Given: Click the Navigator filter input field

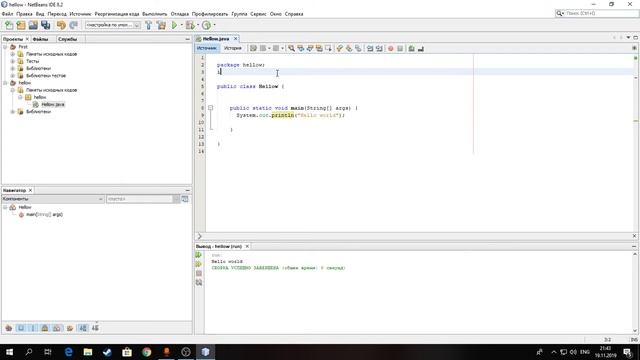Looking at the screenshot, I should tap(140, 199).
